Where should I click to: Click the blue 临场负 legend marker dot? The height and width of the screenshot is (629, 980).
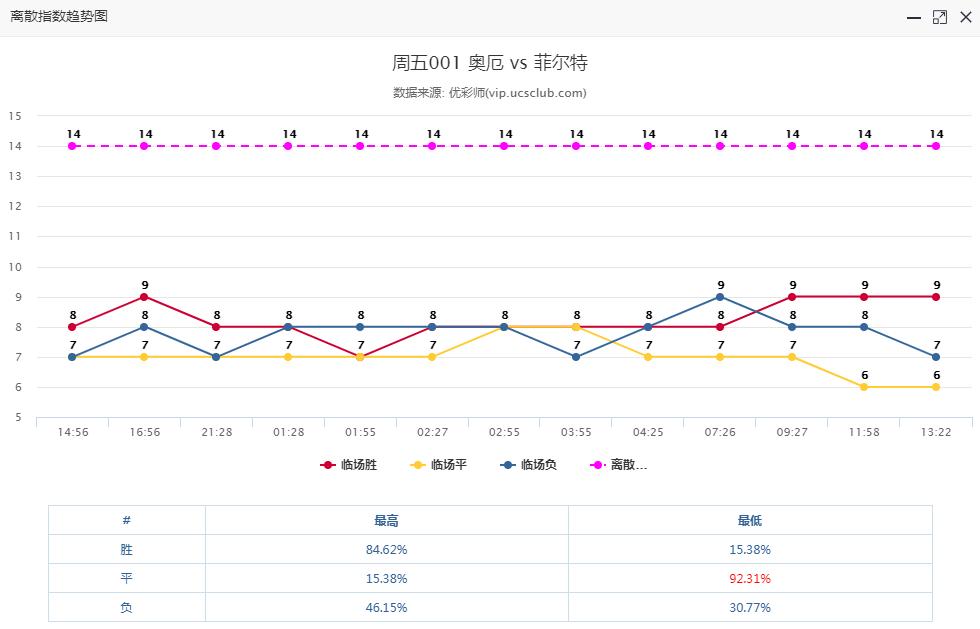point(506,463)
